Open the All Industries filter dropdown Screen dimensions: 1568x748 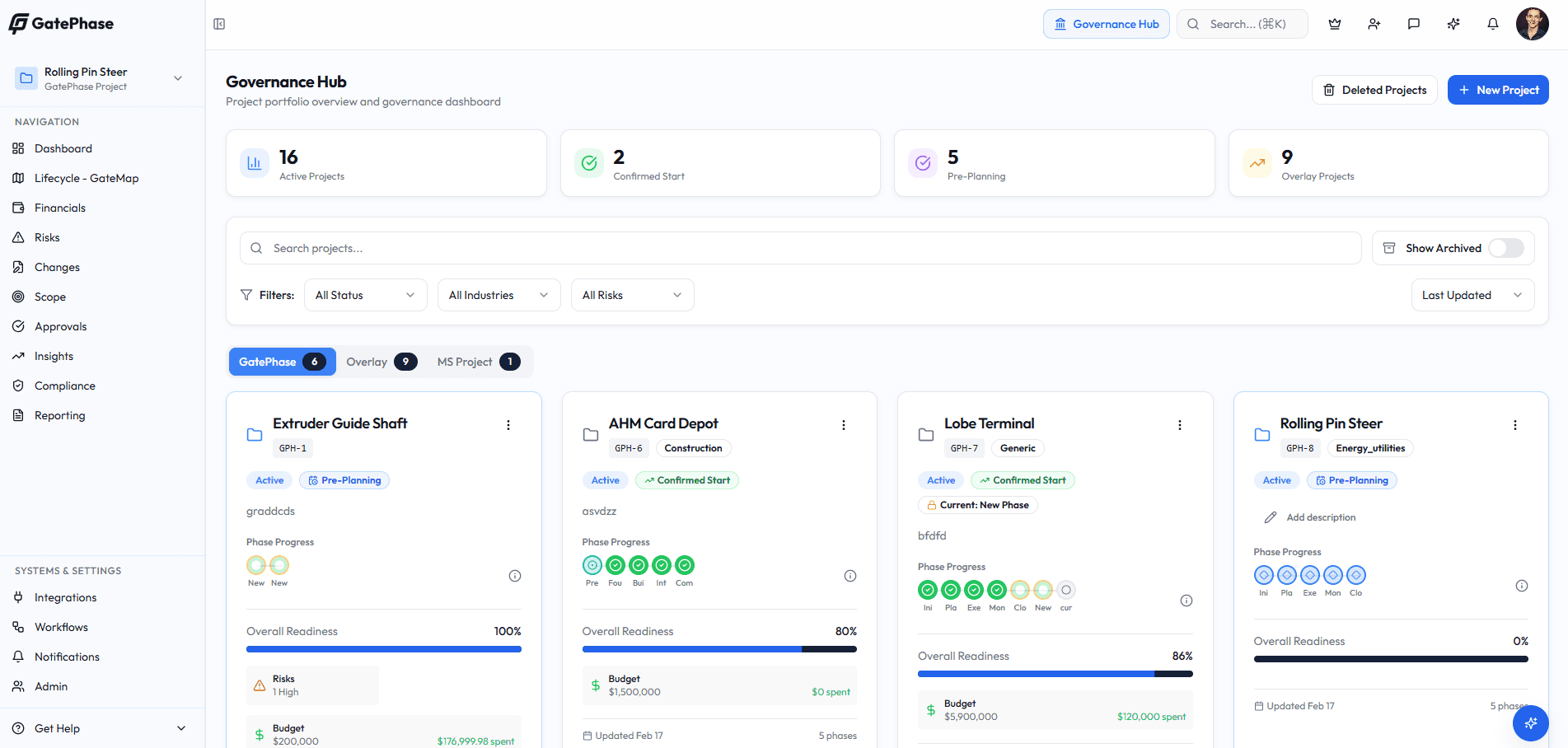(499, 295)
